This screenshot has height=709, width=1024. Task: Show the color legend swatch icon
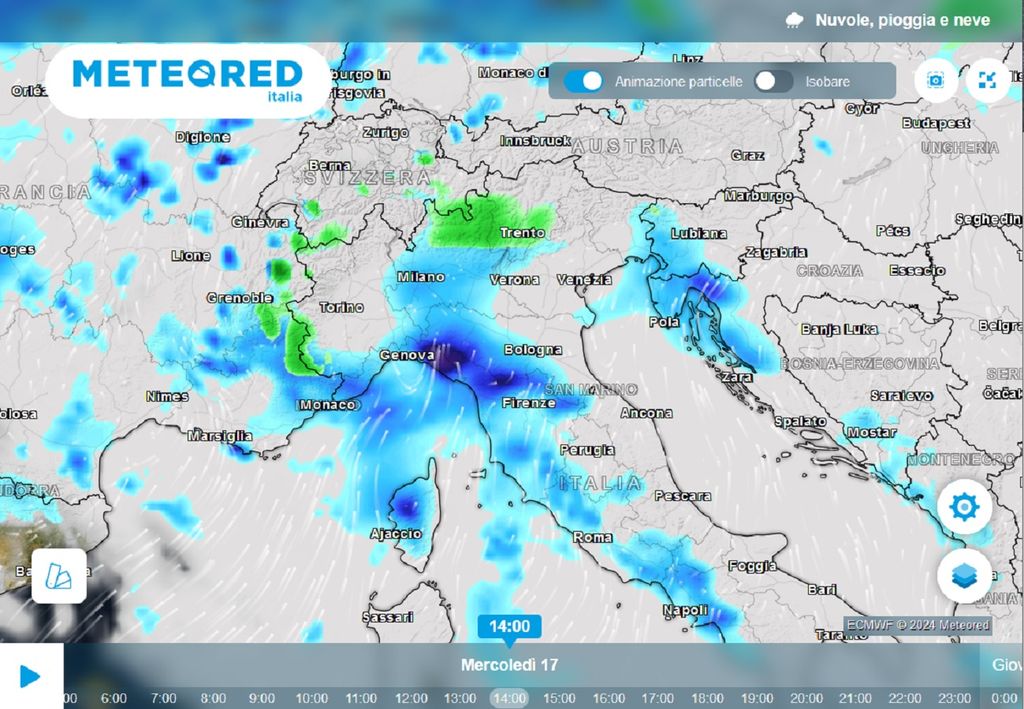click(x=59, y=576)
